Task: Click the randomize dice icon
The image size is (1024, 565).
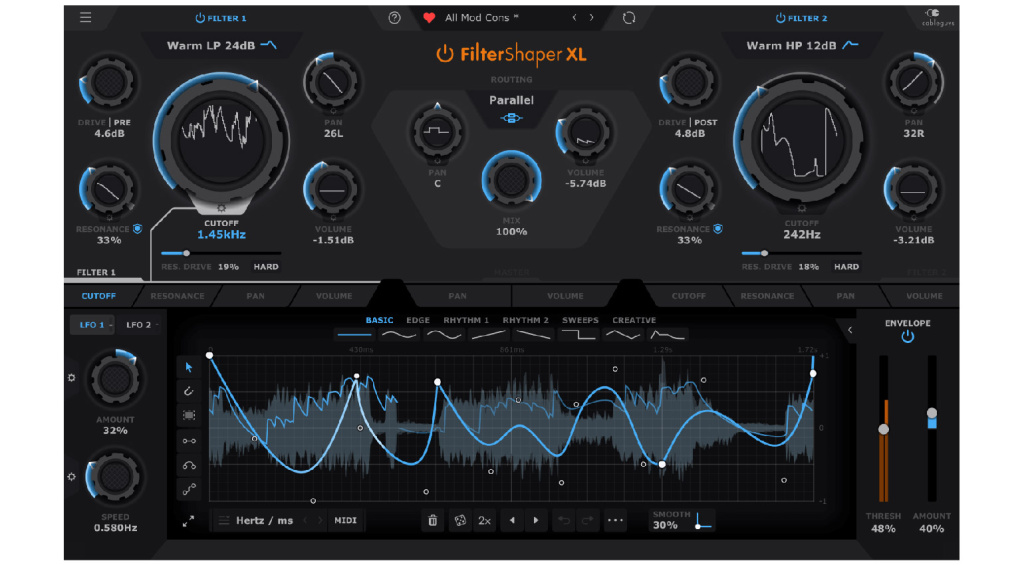Action: pyautogui.click(x=459, y=520)
